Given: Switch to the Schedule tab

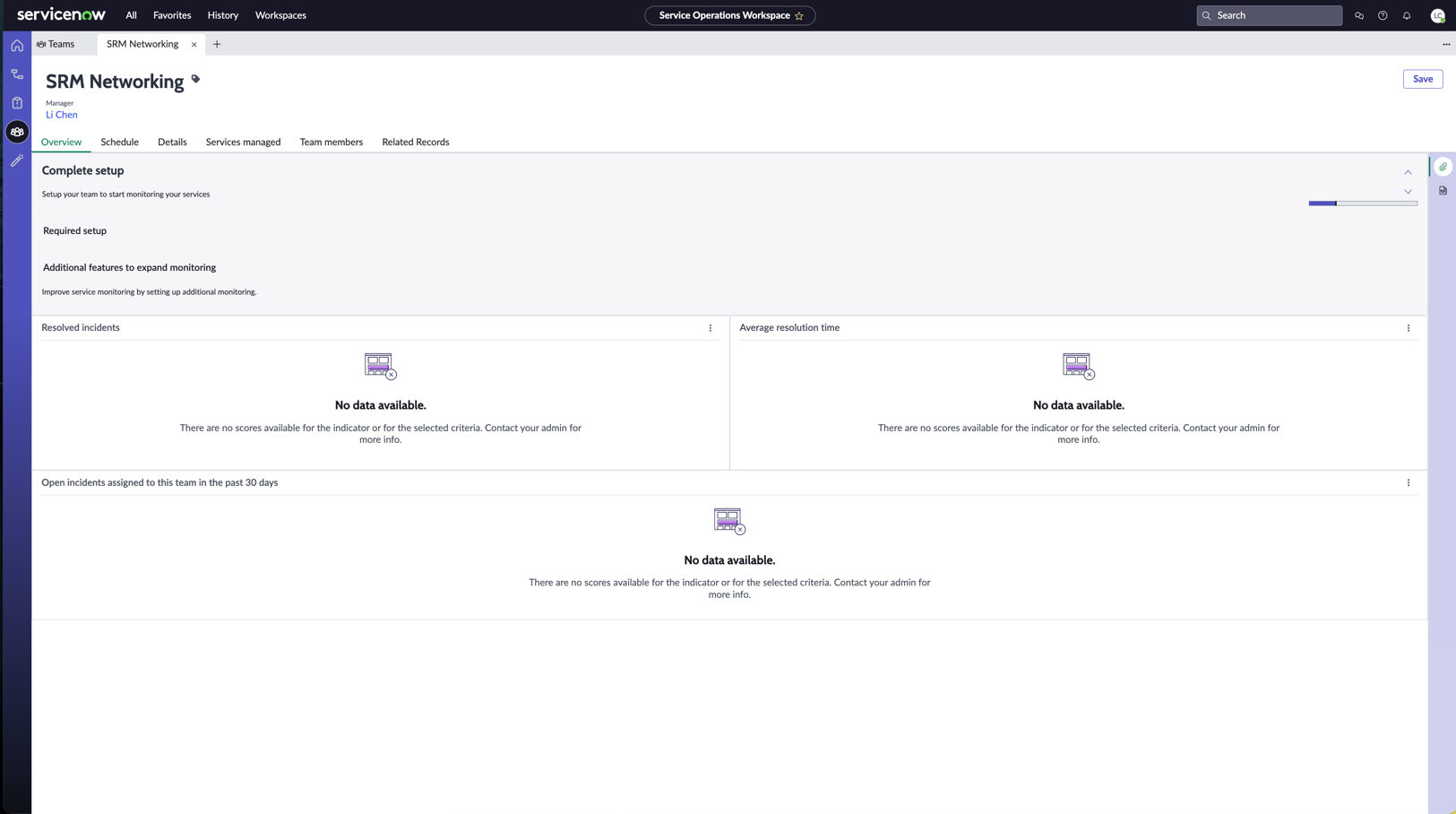Looking at the screenshot, I should (119, 143).
